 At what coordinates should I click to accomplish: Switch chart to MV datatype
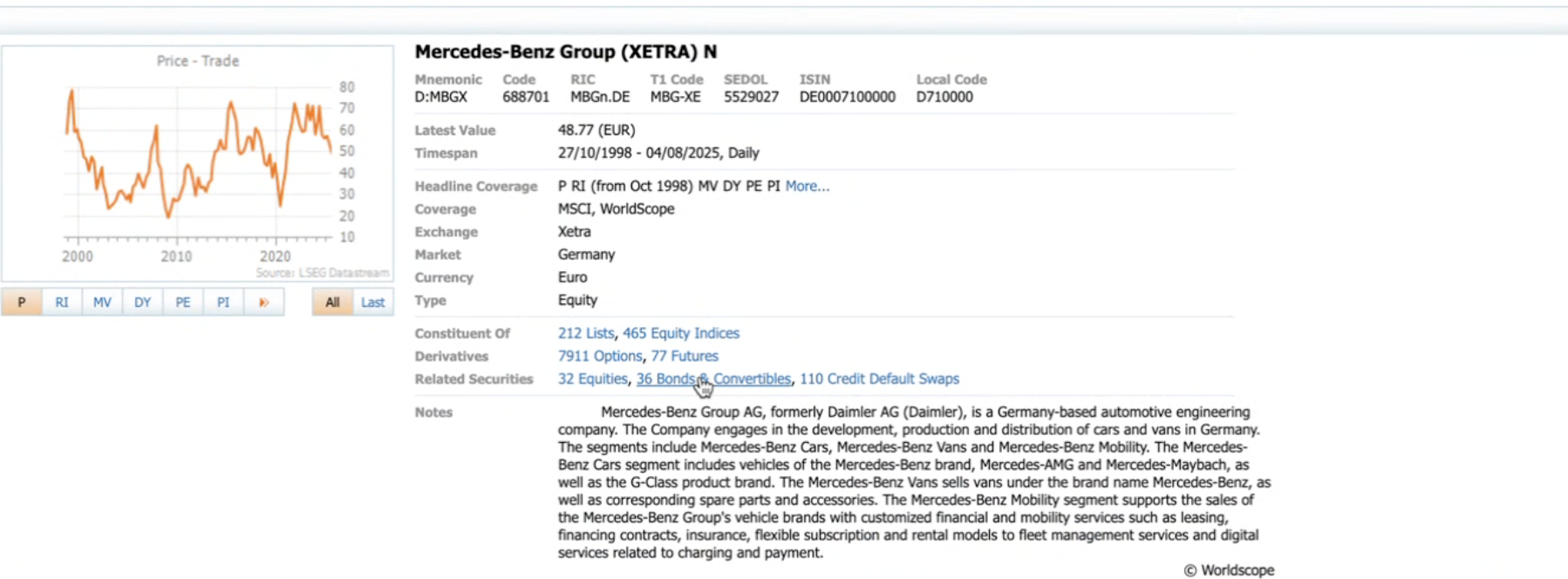click(102, 303)
